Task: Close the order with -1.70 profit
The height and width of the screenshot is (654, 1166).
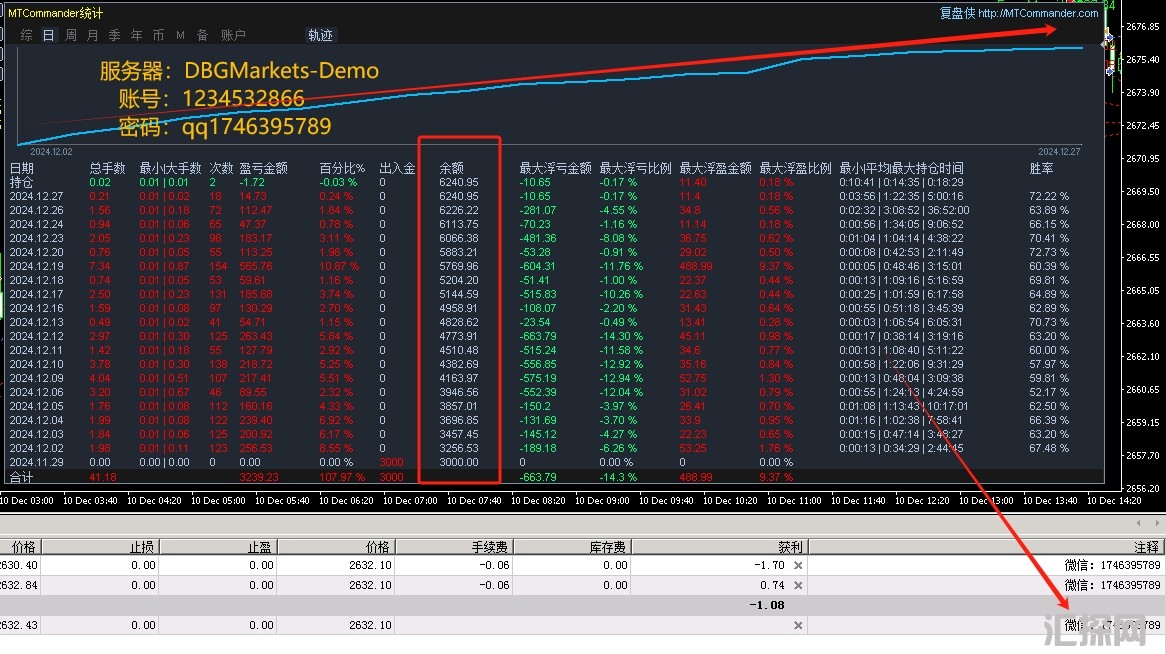Action: (797, 565)
